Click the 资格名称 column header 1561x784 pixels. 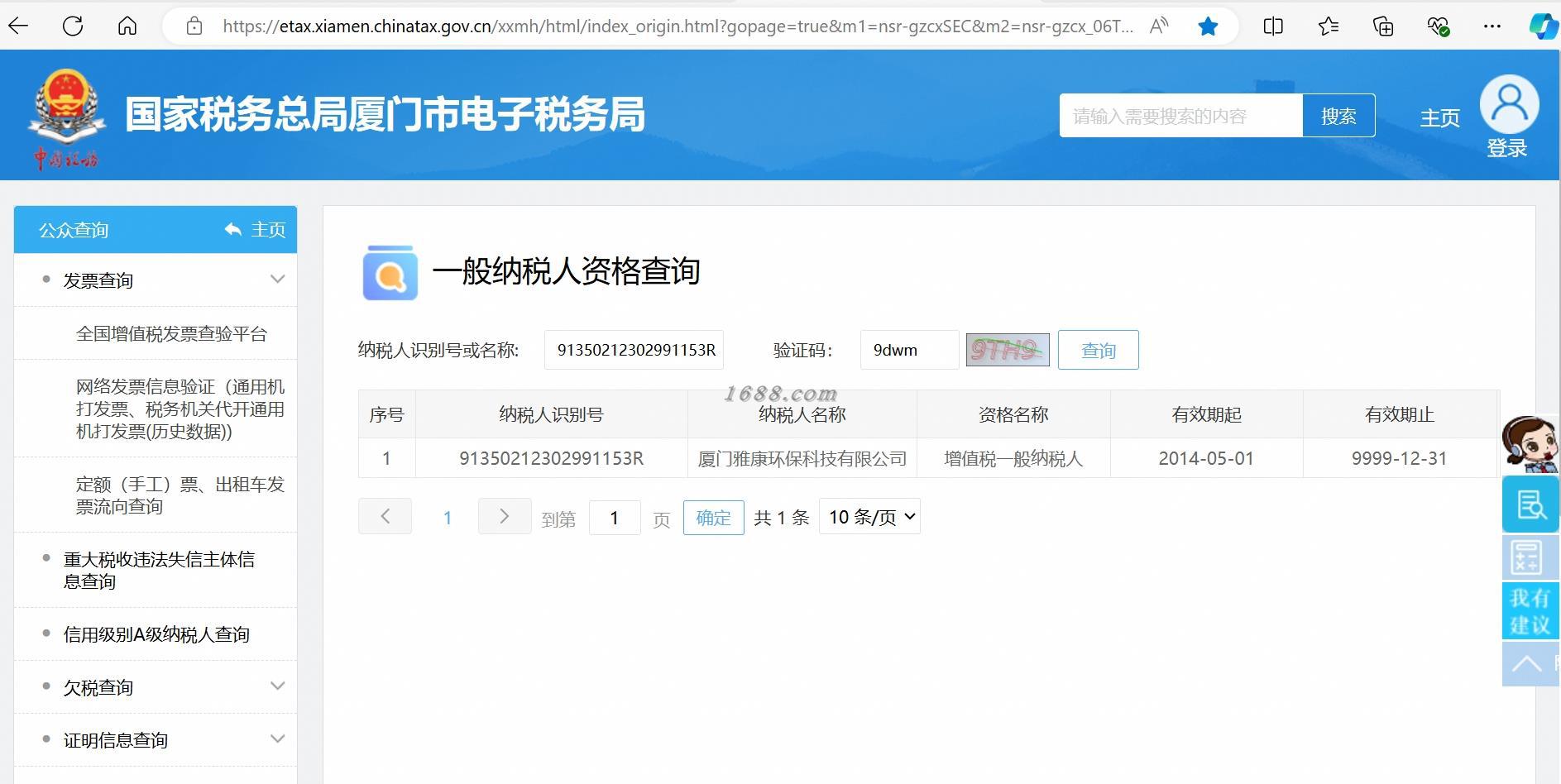coord(1013,414)
